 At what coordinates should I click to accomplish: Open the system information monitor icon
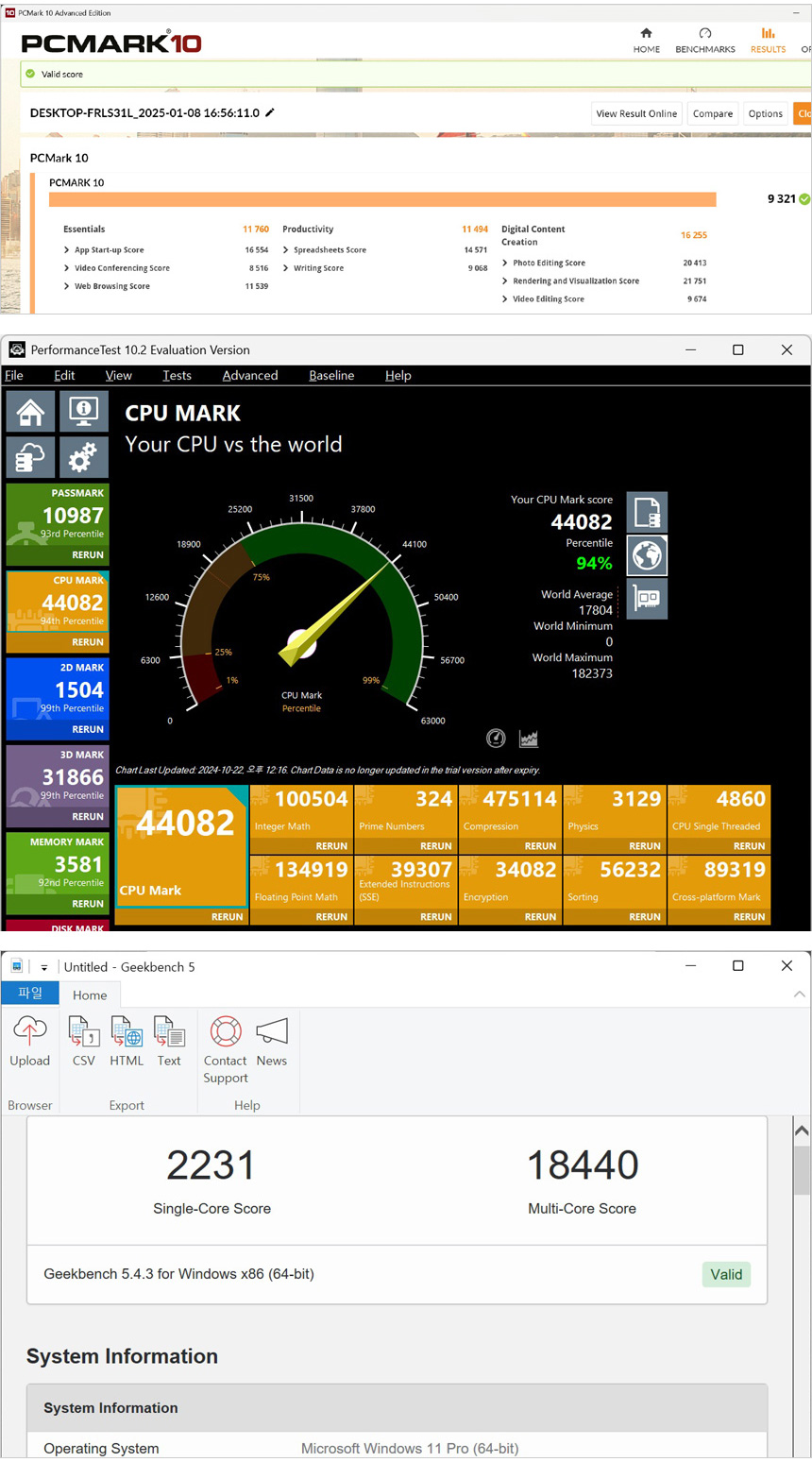click(x=83, y=412)
